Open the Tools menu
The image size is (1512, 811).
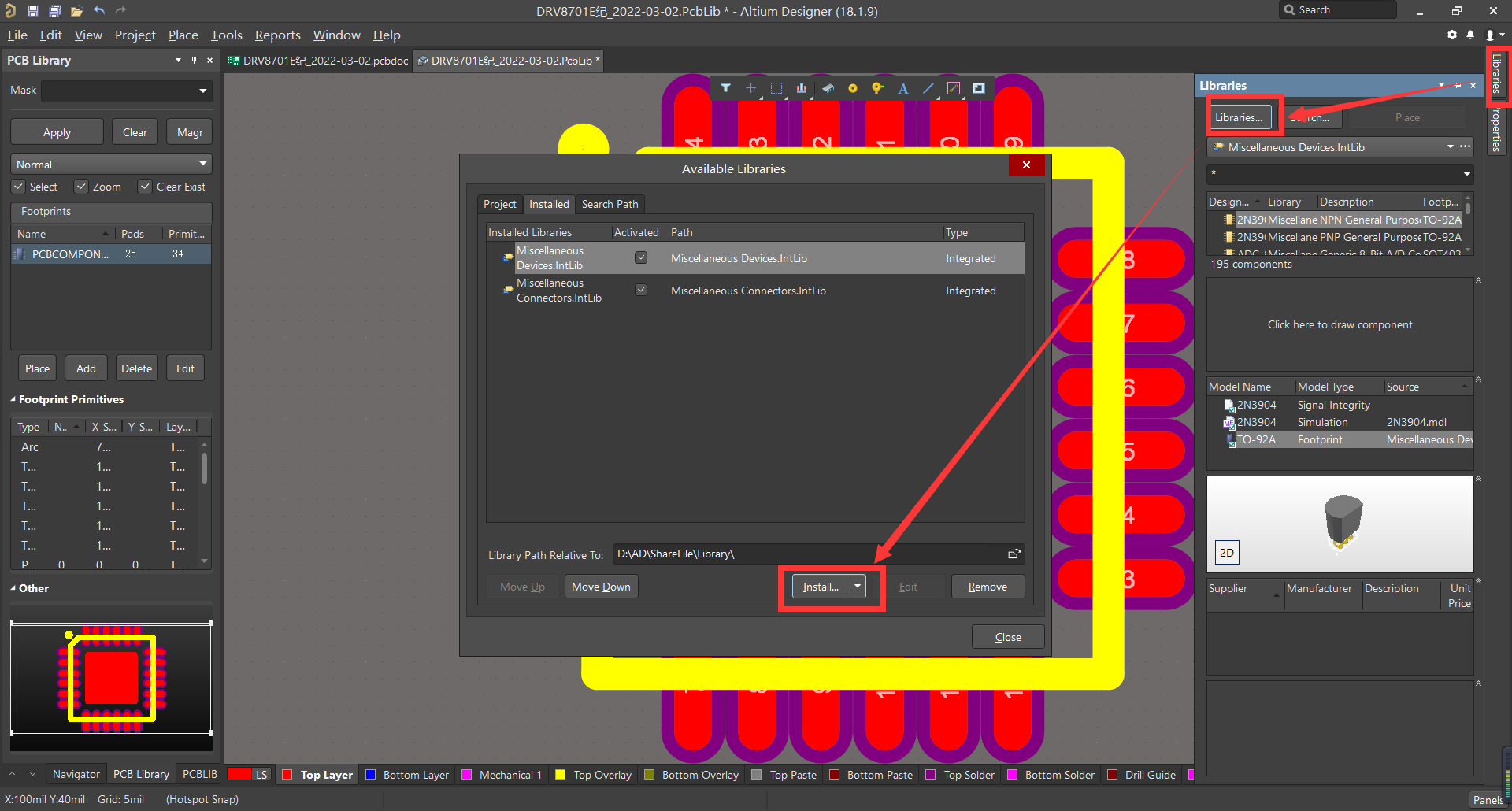(x=226, y=35)
